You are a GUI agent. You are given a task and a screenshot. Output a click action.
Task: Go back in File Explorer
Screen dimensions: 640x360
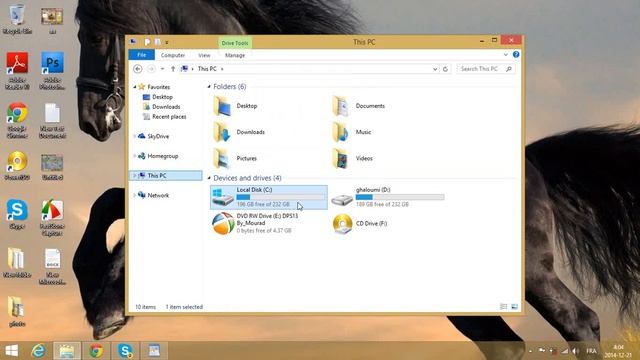138,69
